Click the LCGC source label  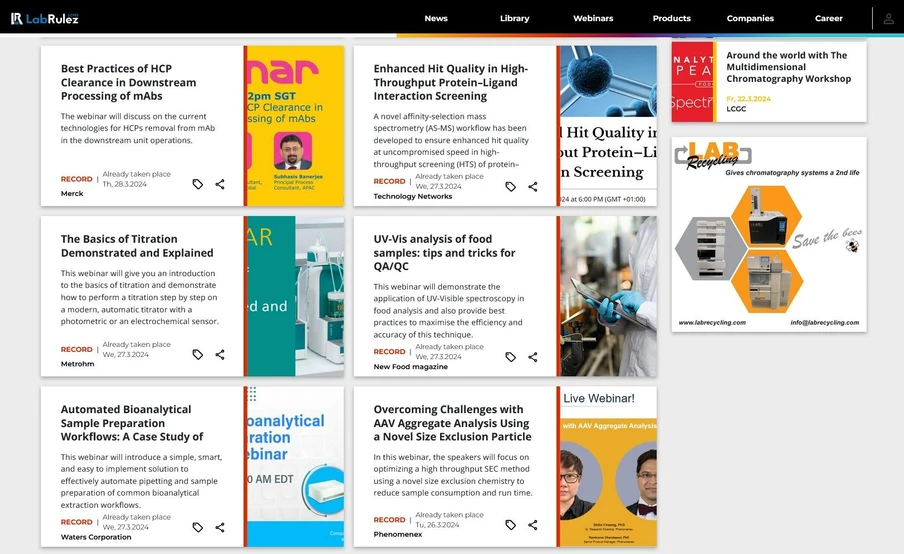click(736, 108)
